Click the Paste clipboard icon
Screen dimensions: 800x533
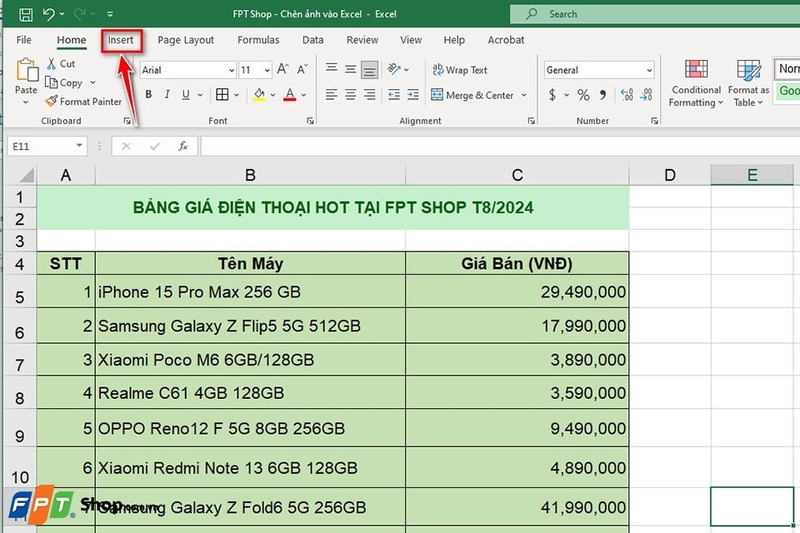(x=27, y=70)
